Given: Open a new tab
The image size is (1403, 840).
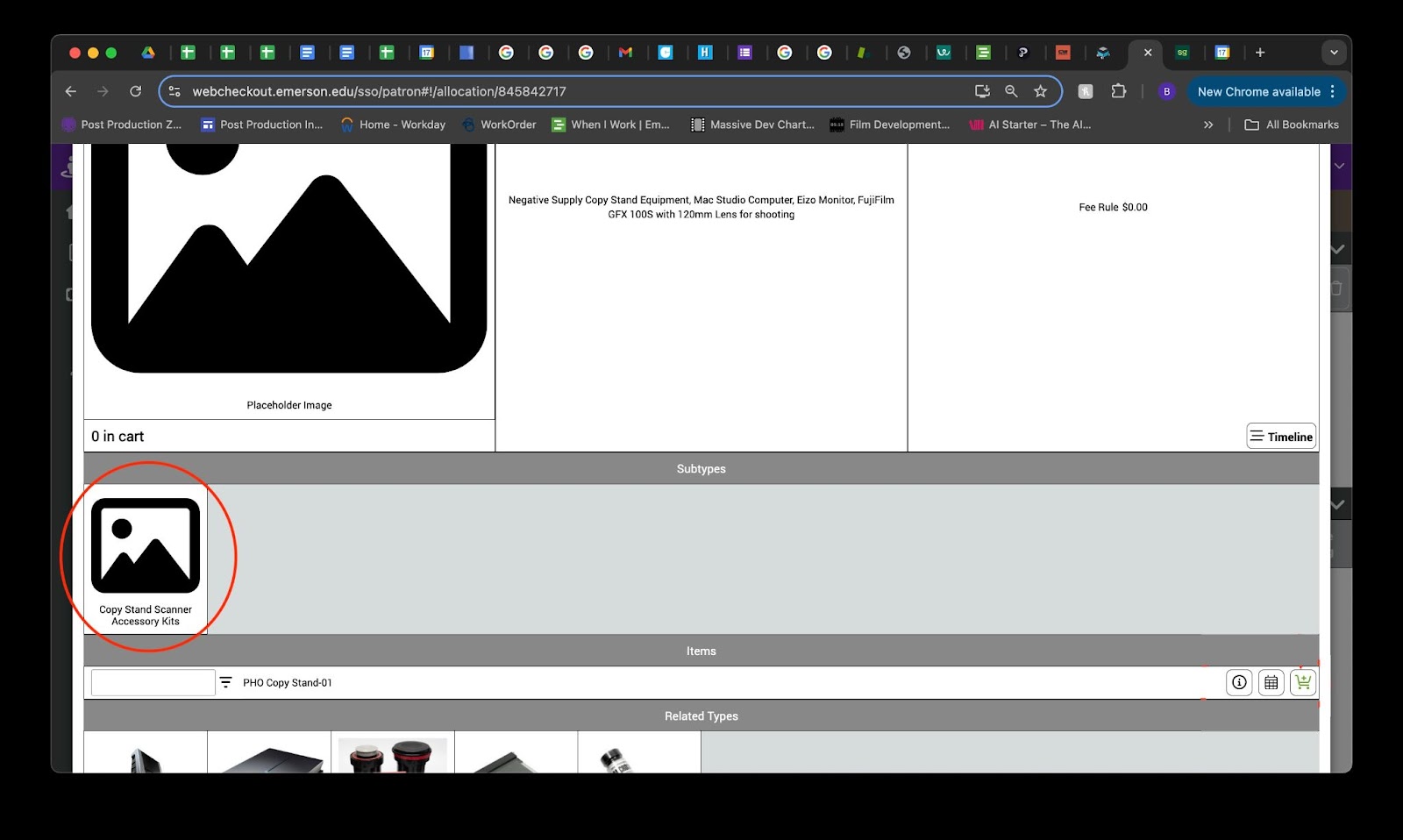Looking at the screenshot, I should coord(1260,53).
